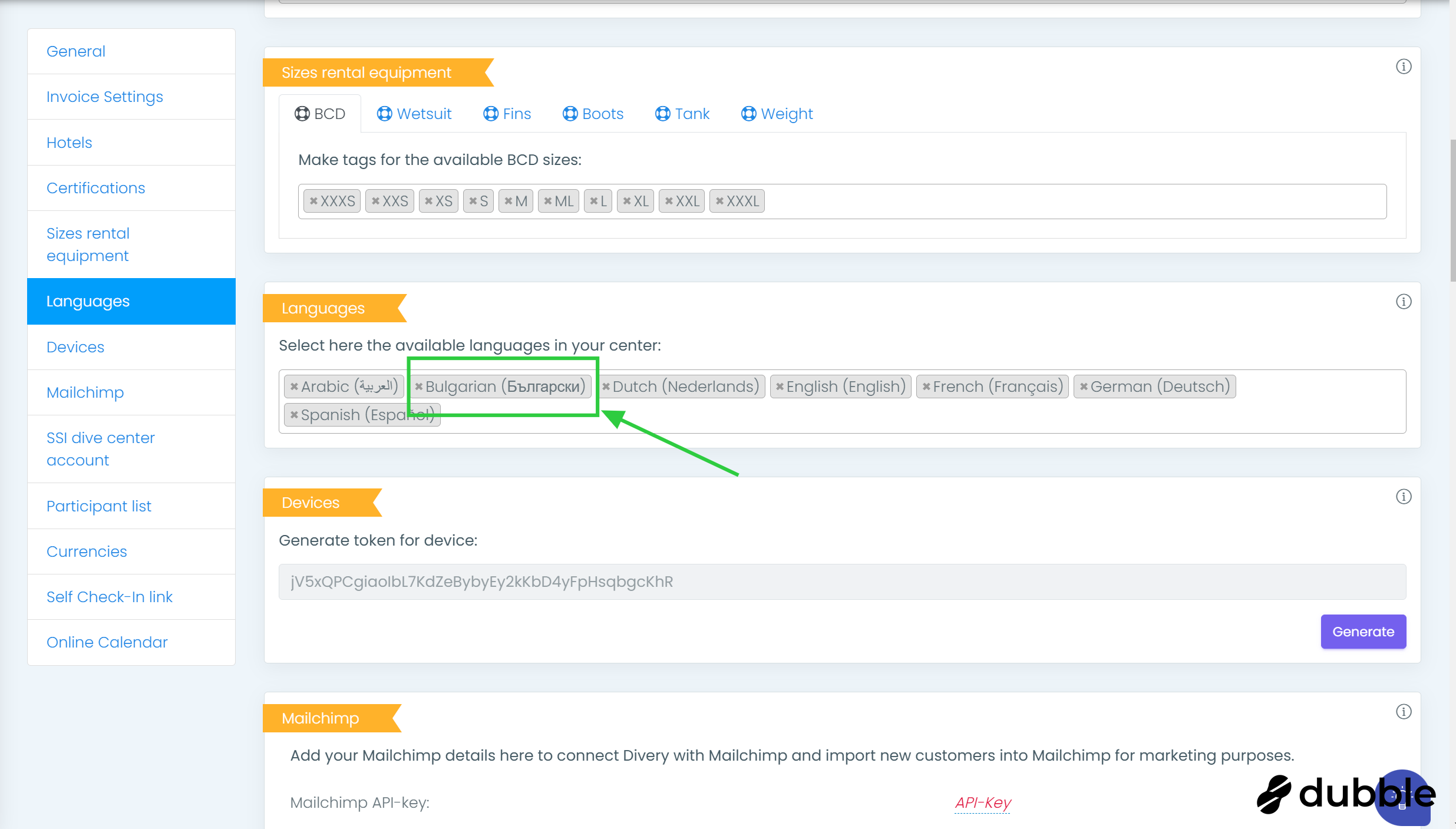Click info icon in Languages panel
This screenshot has height=829, width=1456.
(x=1403, y=302)
